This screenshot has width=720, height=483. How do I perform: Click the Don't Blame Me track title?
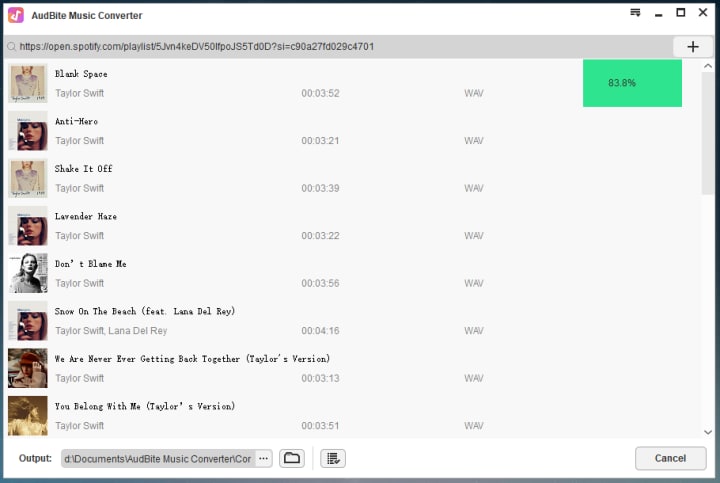(x=90, y=264)
